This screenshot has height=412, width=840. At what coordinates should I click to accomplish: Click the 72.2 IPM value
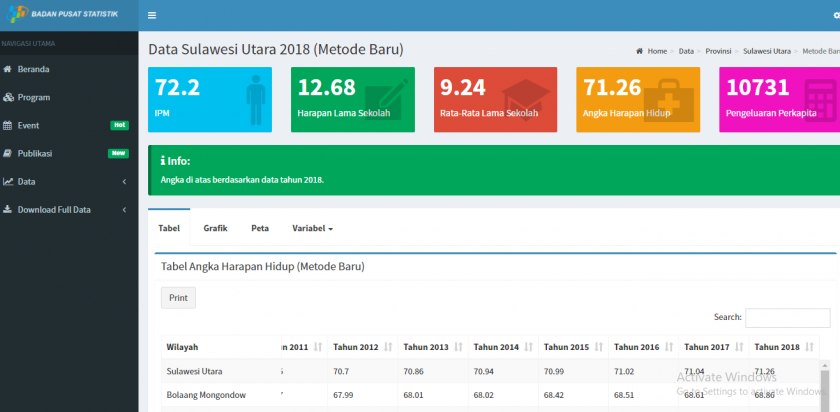[177, 87]
